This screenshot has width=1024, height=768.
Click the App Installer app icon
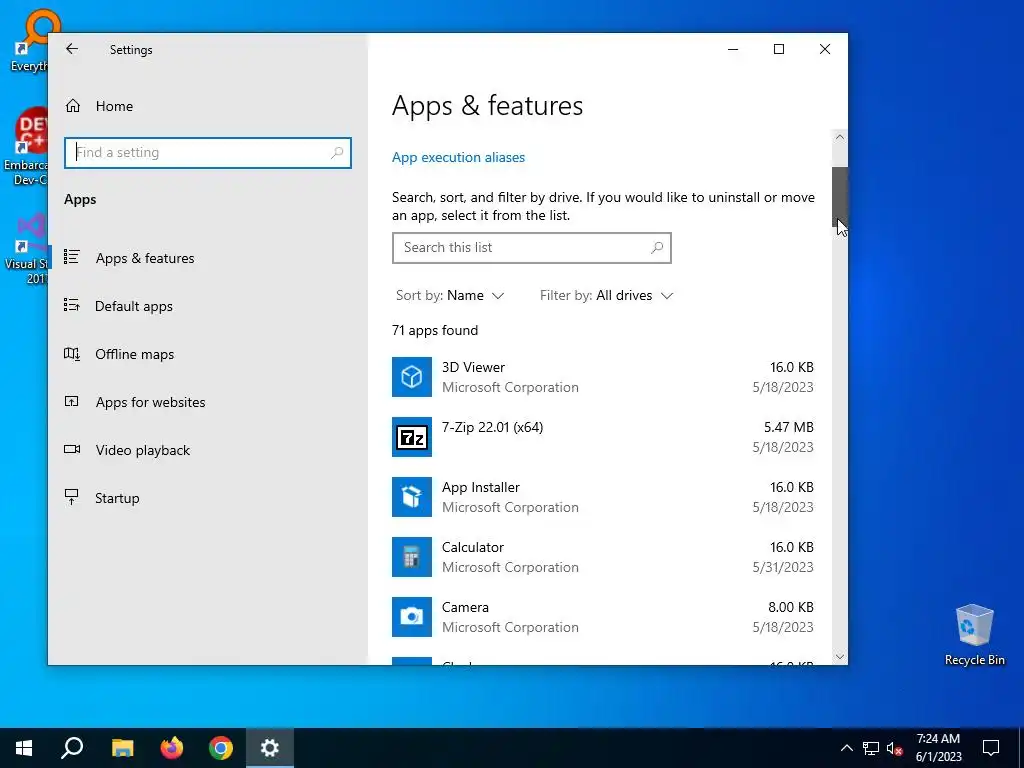click(411, 497)
